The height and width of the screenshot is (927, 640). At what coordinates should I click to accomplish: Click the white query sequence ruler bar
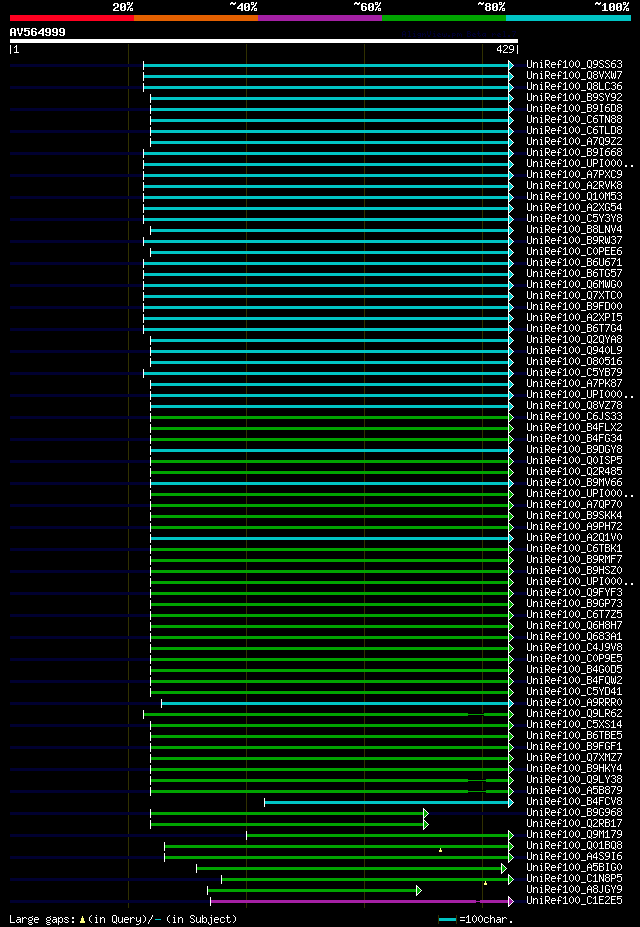pyautogui.click(x=264, y=41)
